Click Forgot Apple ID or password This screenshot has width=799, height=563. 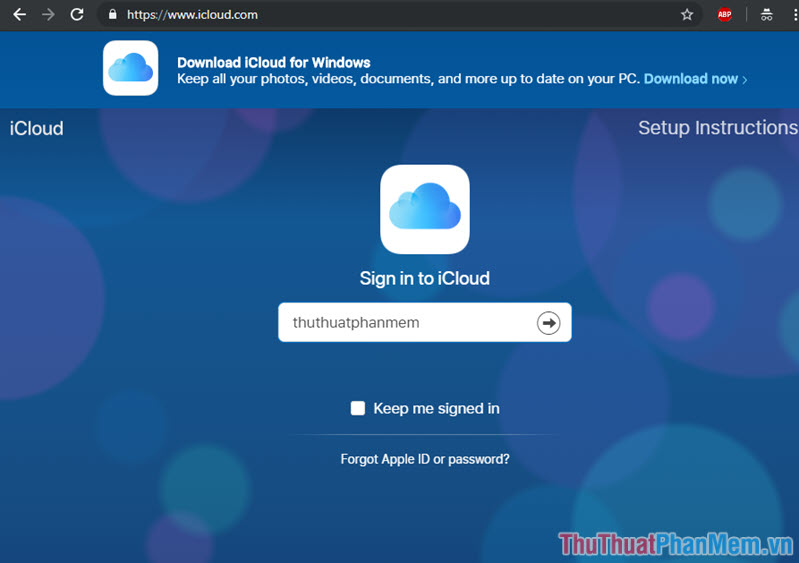click(x=424, y=459)
